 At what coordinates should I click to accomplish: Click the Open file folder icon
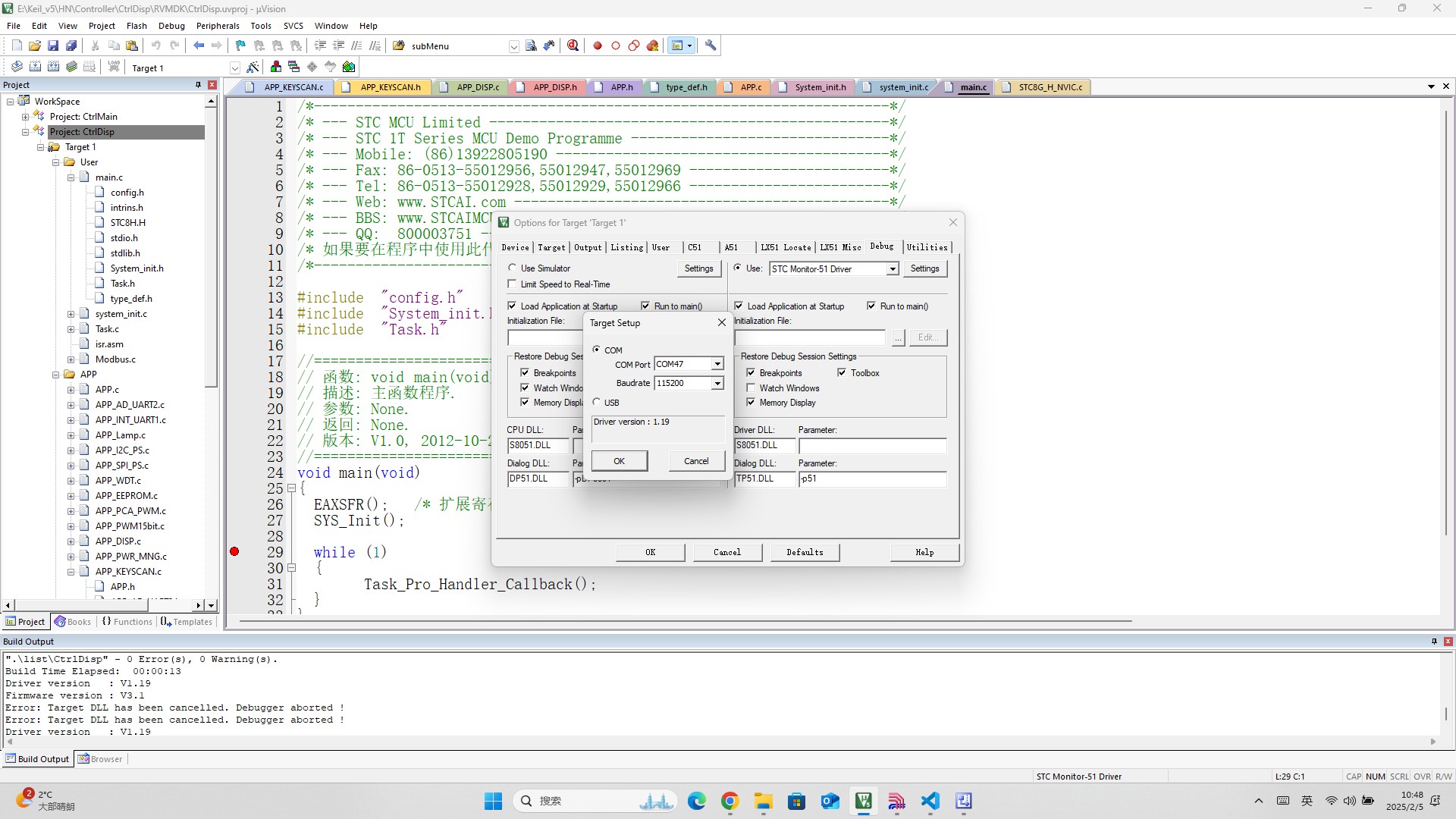pos(35,45)
